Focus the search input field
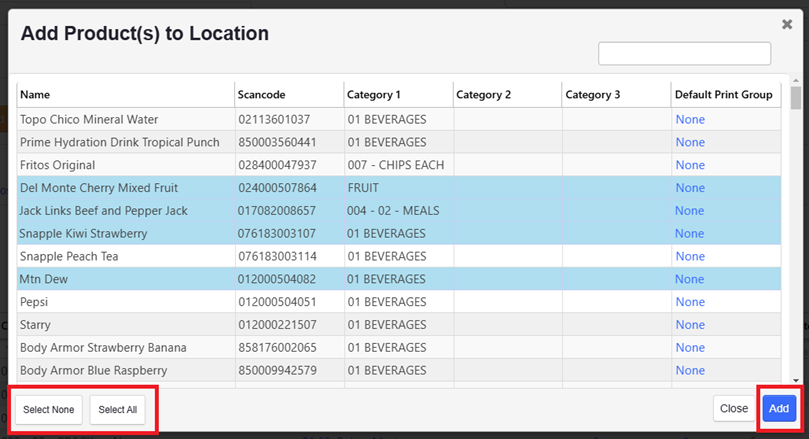 [x=685, y=54]
